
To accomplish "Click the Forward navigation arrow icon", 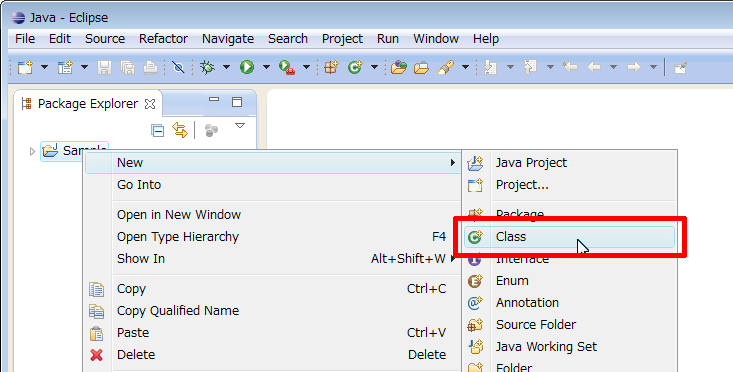I will 633,67.
